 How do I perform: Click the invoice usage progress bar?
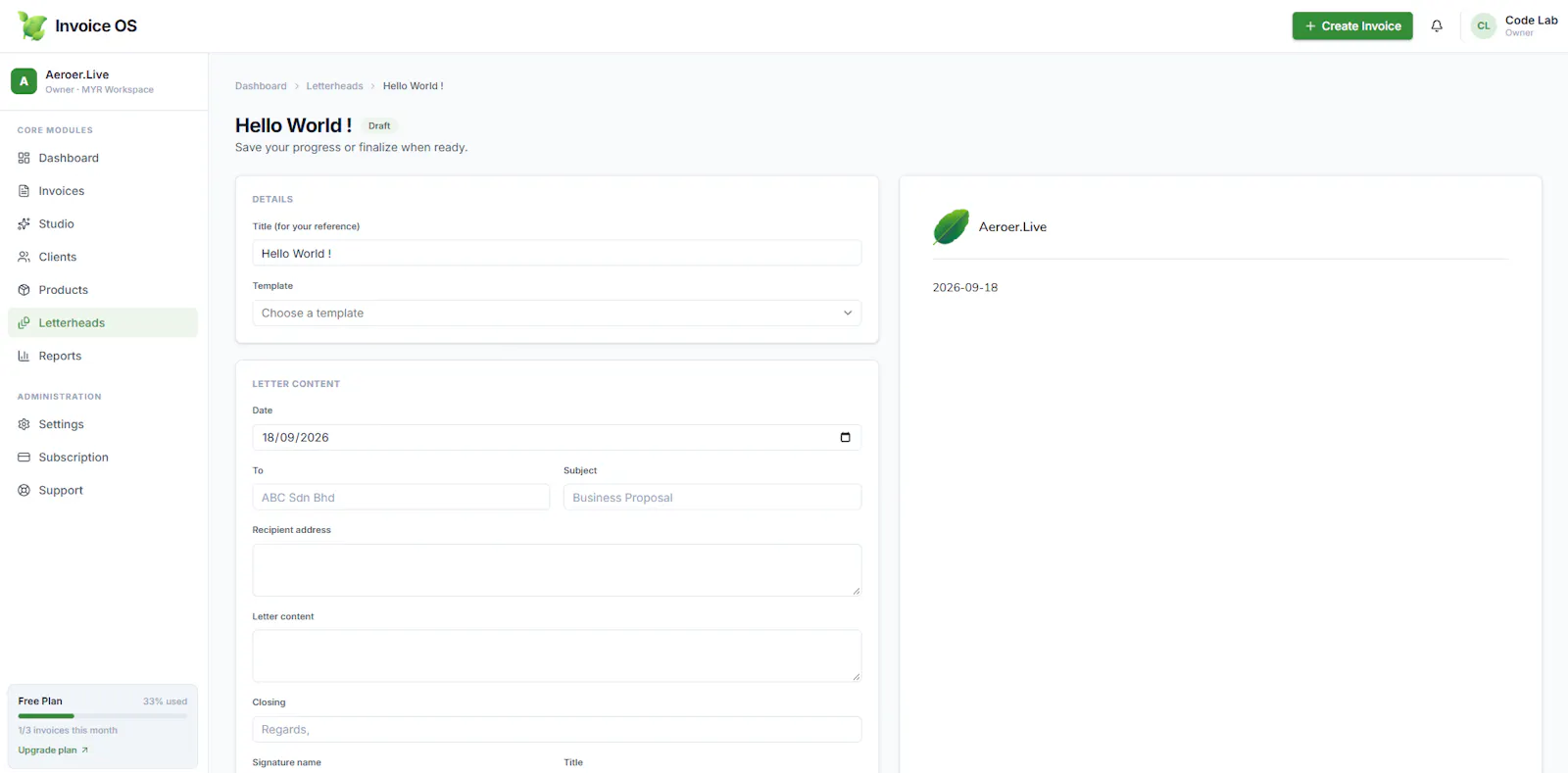click(102, 716)
